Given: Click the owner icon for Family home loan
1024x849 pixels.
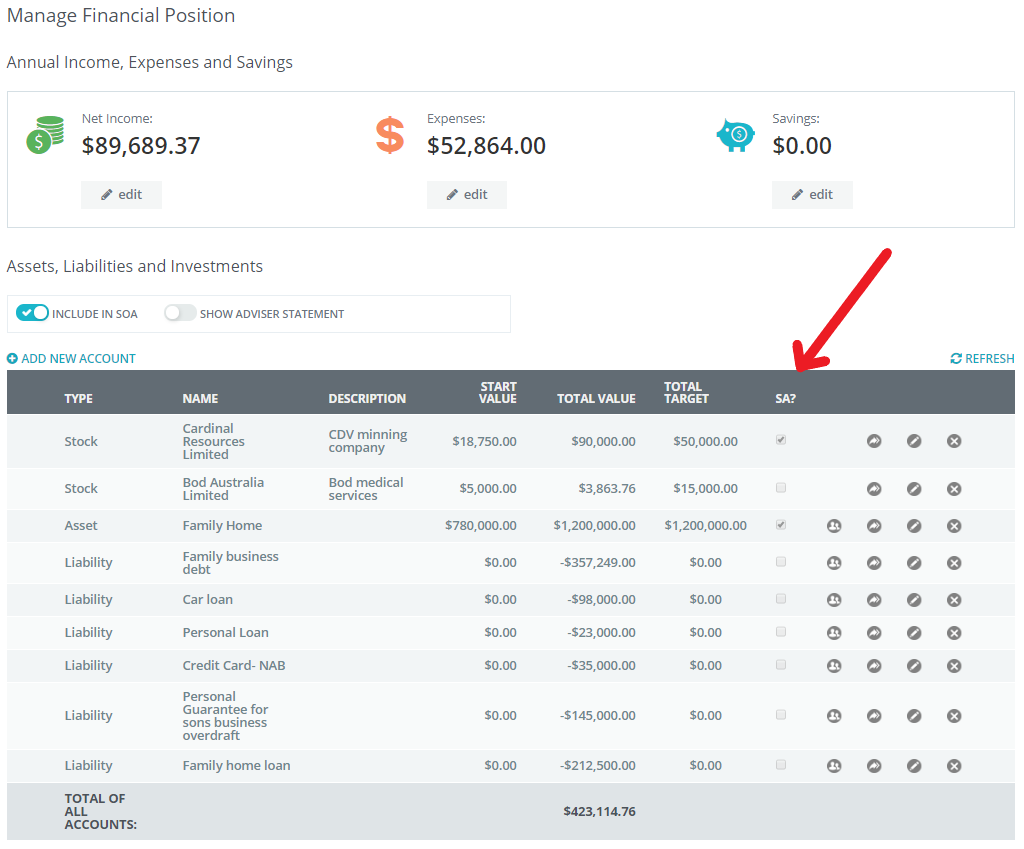Looking at the screenshot, I should pyautogui.click(x=834, y=766).
